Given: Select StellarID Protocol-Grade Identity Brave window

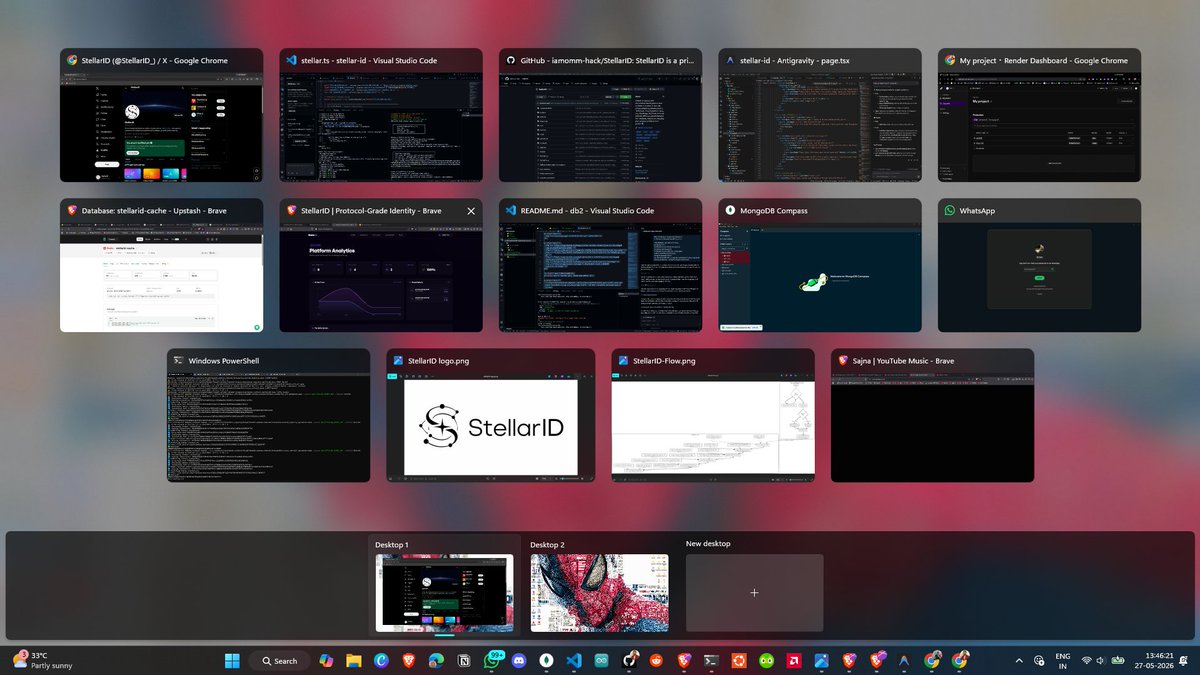Looking at the screenshot, I should 381,265.
